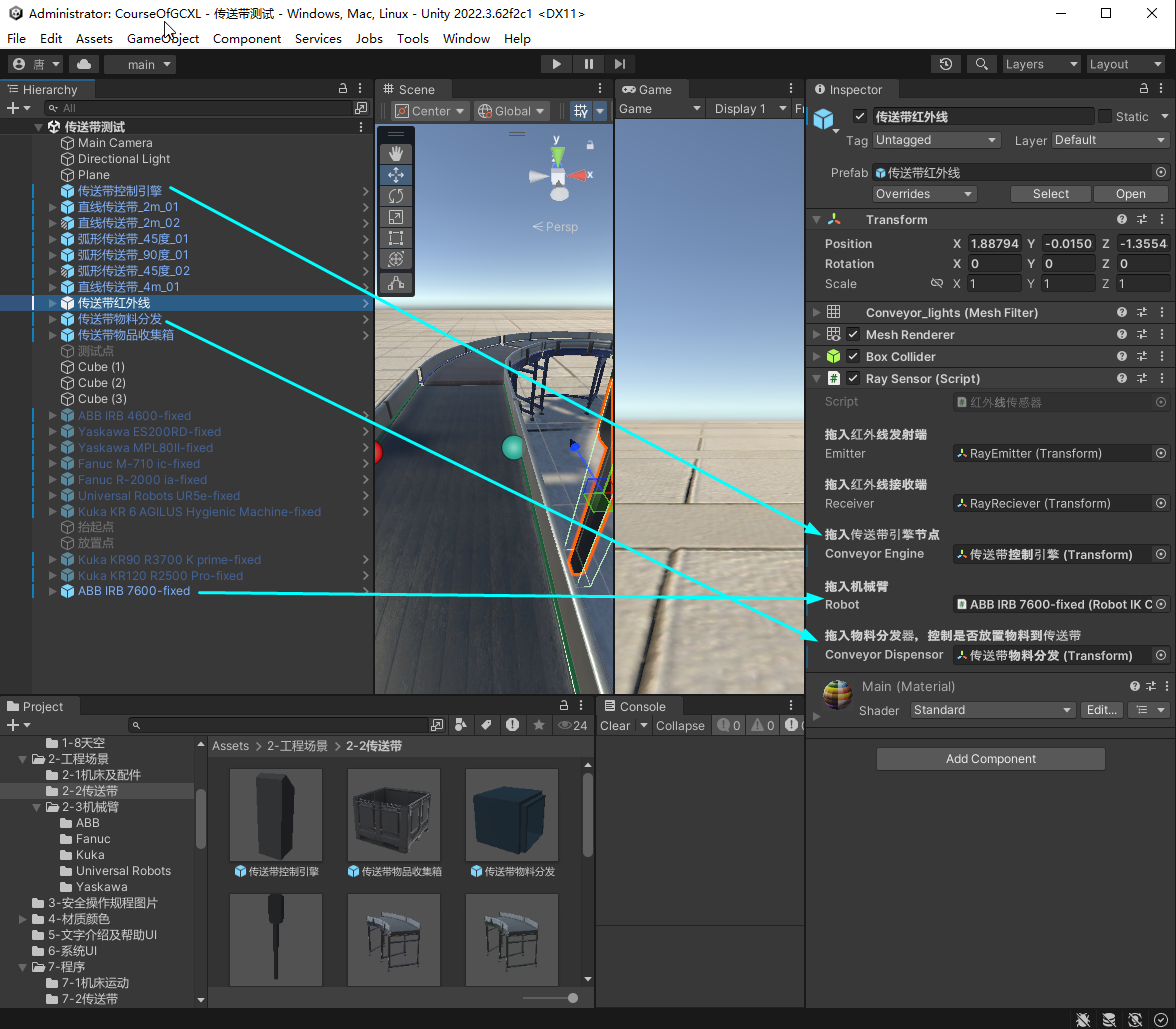Toggle Console info messages filter
The height and width of the screenshot is (1029, 1176).
[x=728, y=725]
